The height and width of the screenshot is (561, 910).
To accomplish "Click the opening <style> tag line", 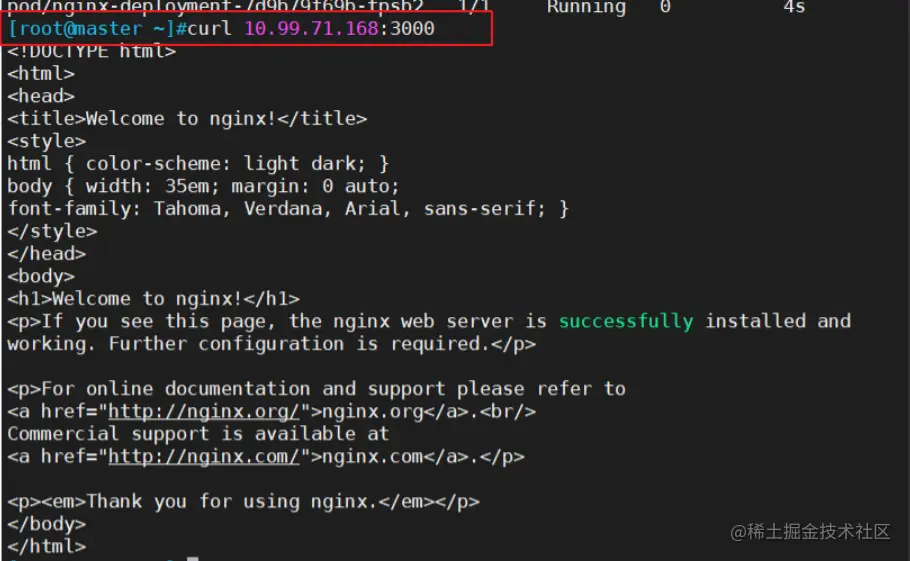I will click(46, 142).
